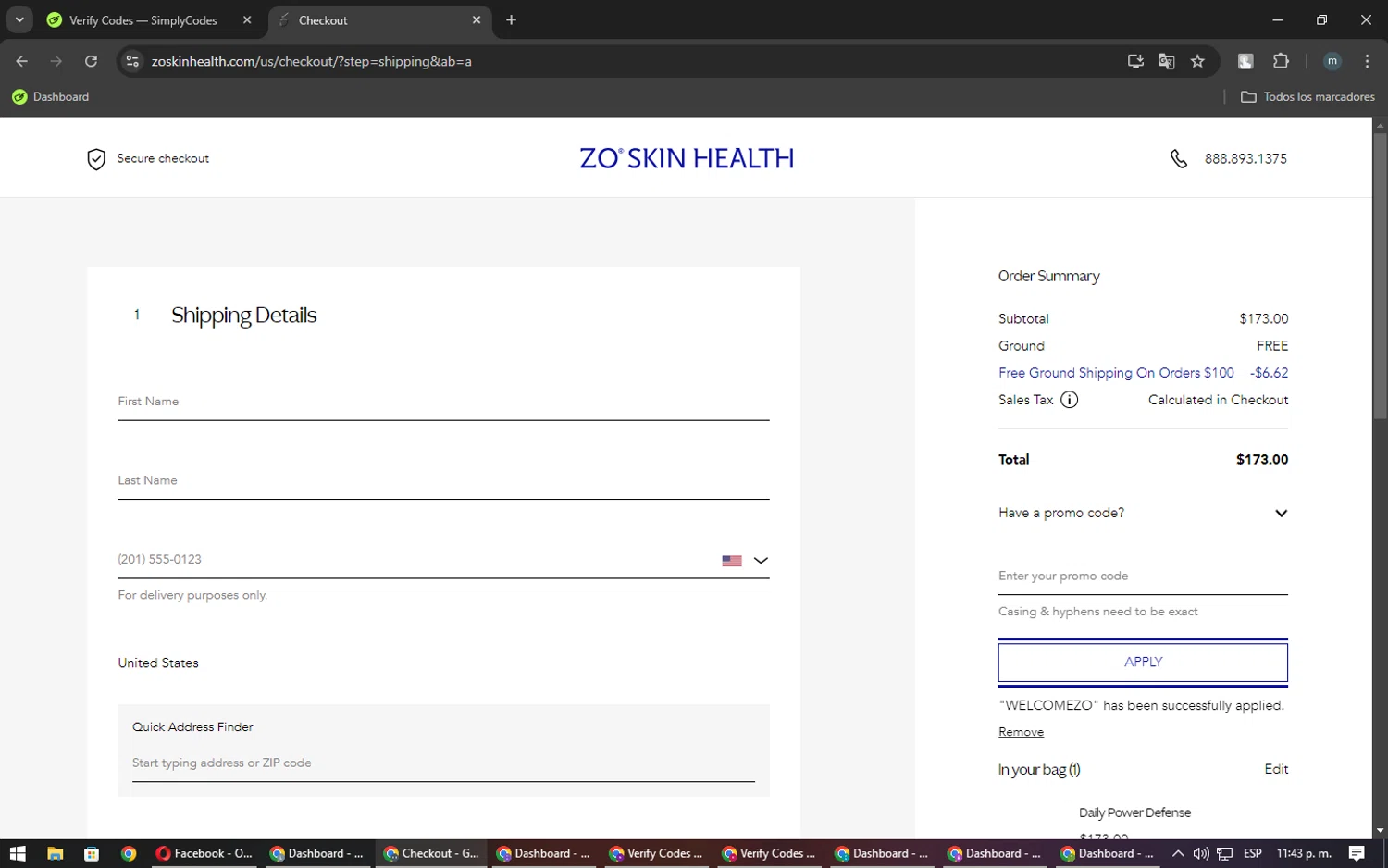Switch to Facebook Opera window in taskbar
Image resolution: width=1388 pixels, height=868 pixels.
(204, 853)
